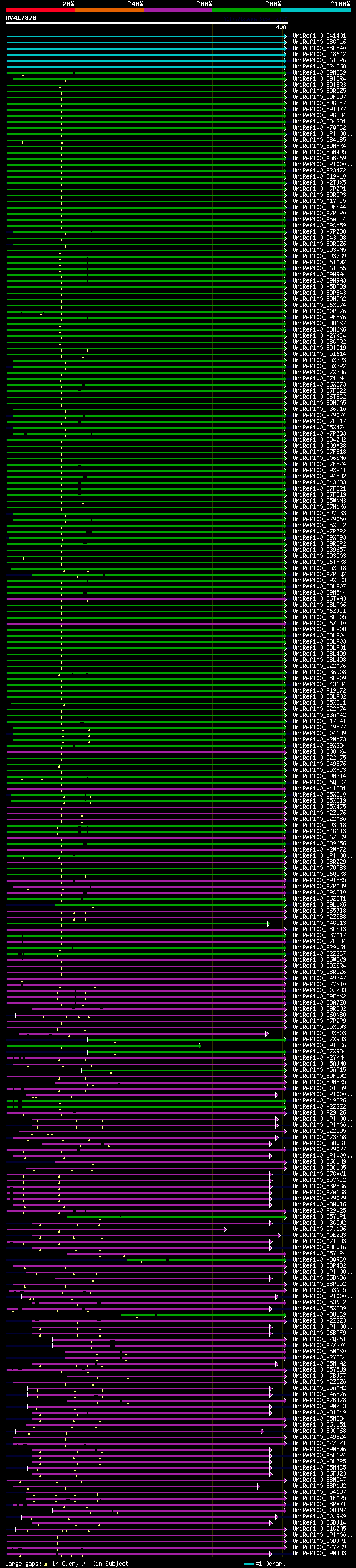The width and height of the screenshot is (356, 1568).
Task: Click the cyan ~100% identity legend segment
Action: pos(316,10)
